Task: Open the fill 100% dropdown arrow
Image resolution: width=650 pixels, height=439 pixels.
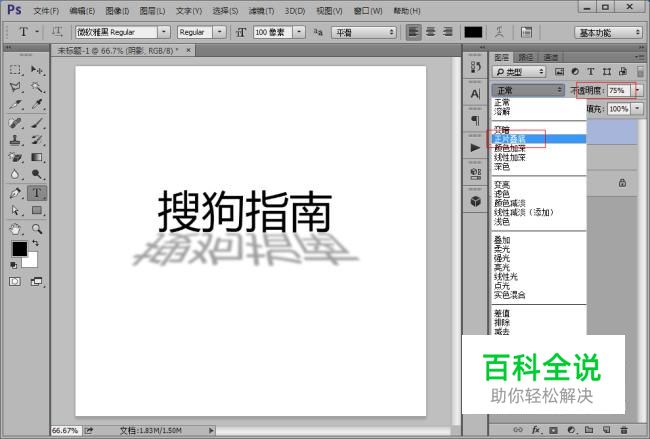Action: pos(638,109)
